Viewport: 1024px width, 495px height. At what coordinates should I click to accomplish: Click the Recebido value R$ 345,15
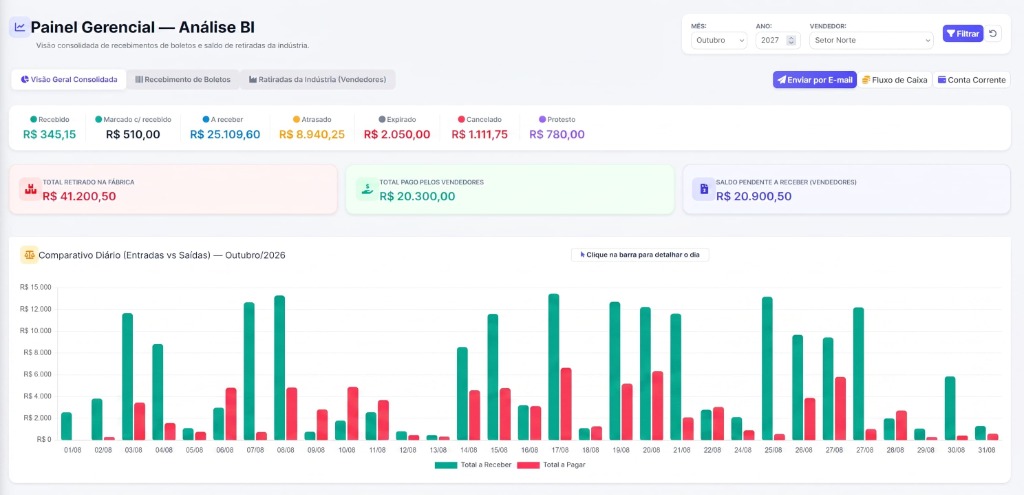[x=50, y=135]
